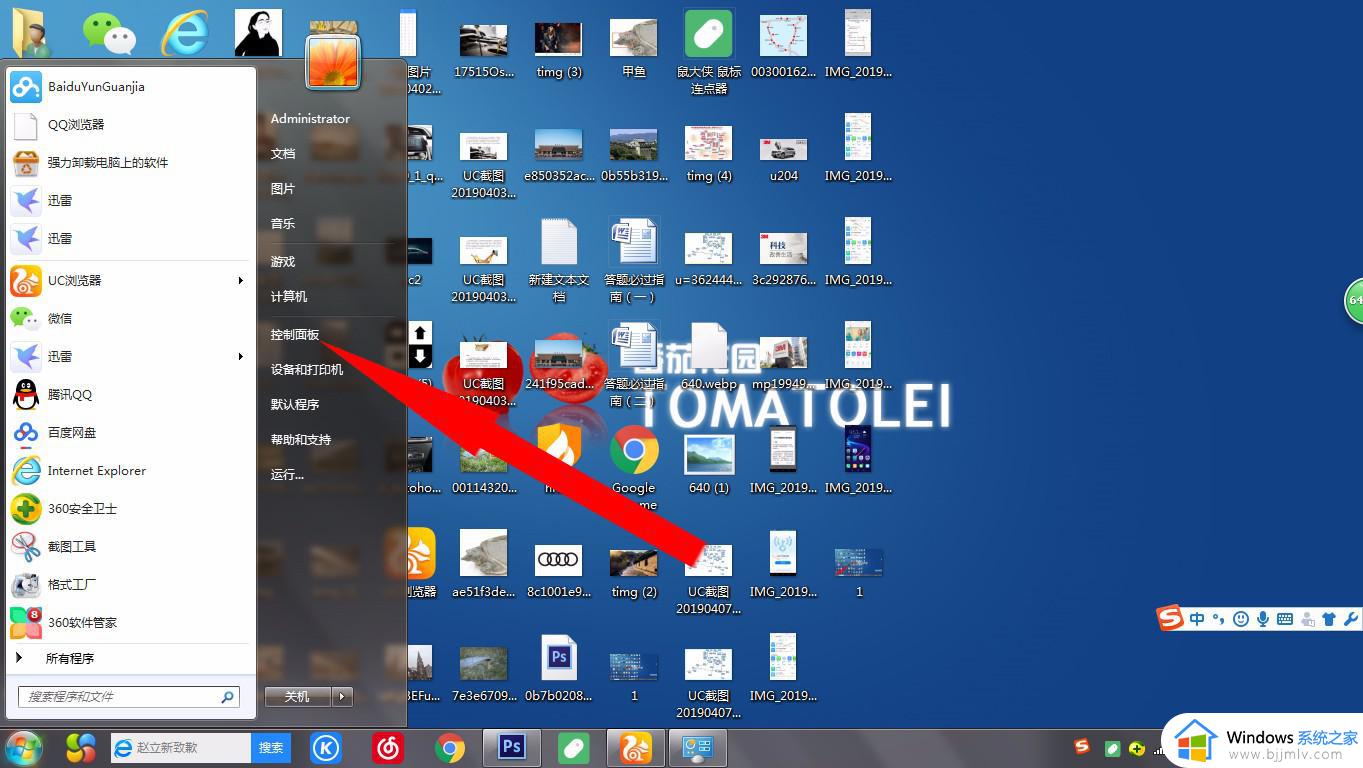
Task: Open Chrome from the taskbar
Action: point(450,748)
